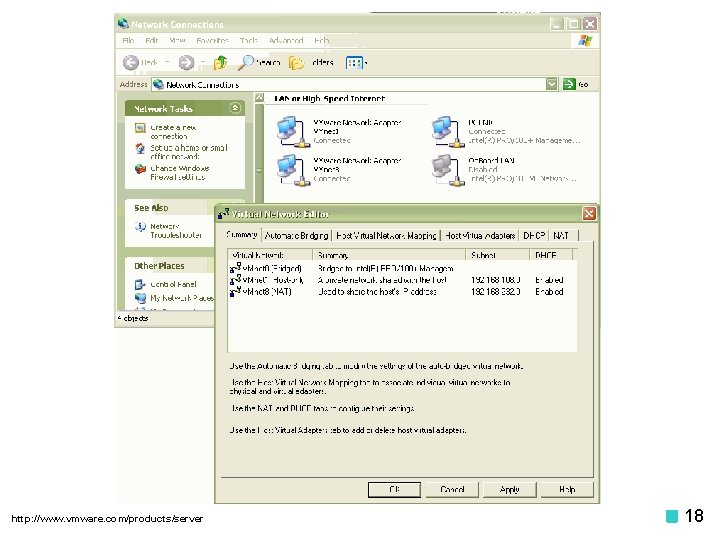Switch to the NAT tab
The image size is (720, 540).
pos(561,236)
